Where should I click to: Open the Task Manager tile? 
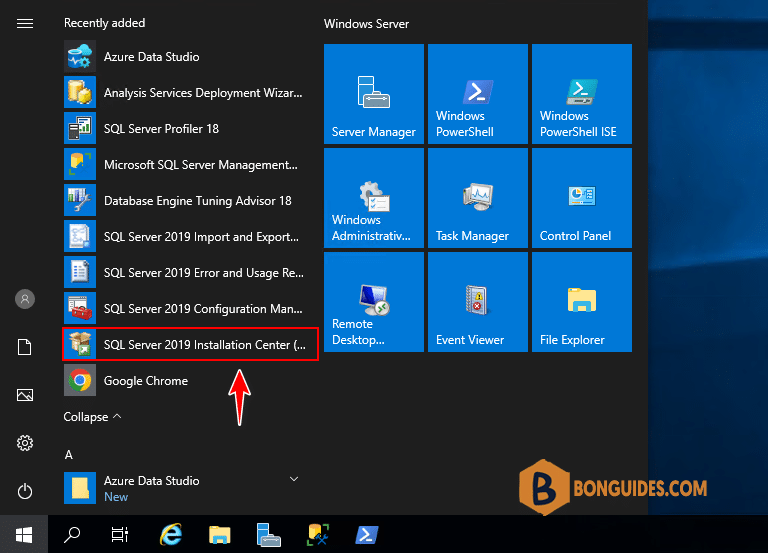[x=478, y=198]
